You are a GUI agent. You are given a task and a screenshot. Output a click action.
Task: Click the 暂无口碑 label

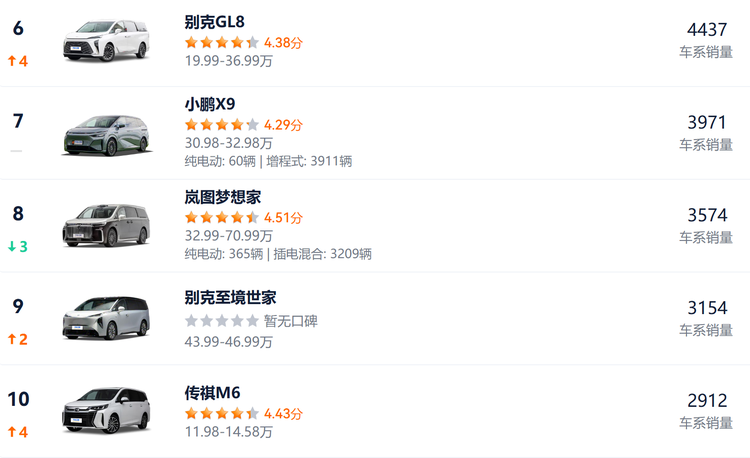click(x=291, y=321)
